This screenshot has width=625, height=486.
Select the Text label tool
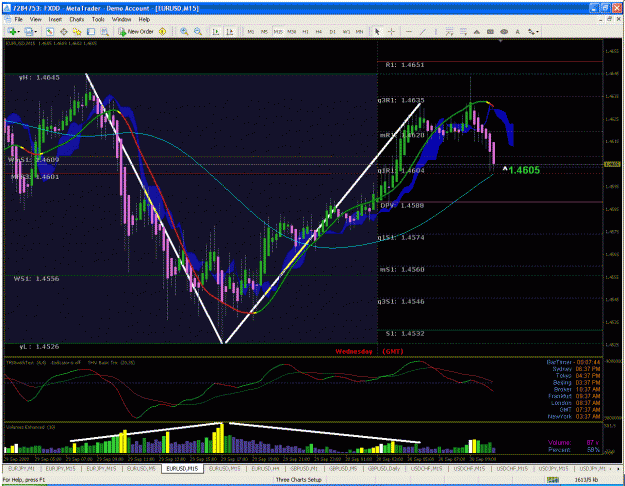click(x=517, y=31)
